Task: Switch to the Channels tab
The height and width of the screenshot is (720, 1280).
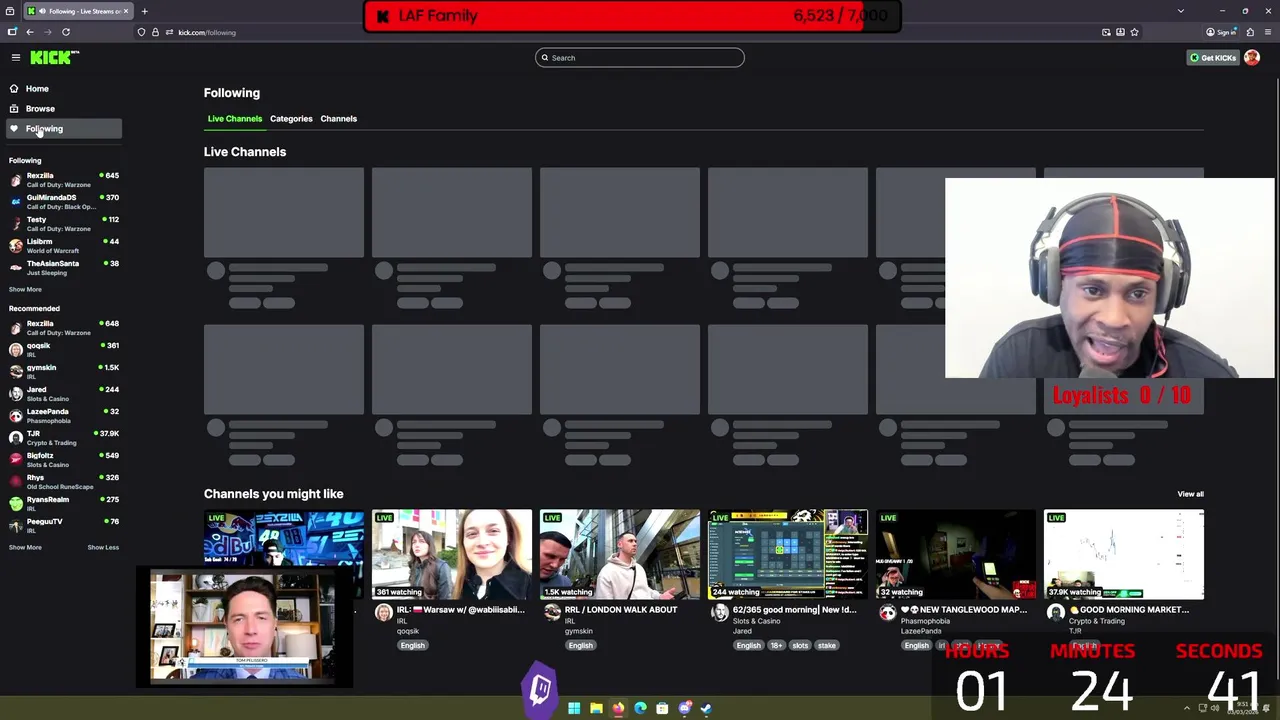Action: point(338,119)
